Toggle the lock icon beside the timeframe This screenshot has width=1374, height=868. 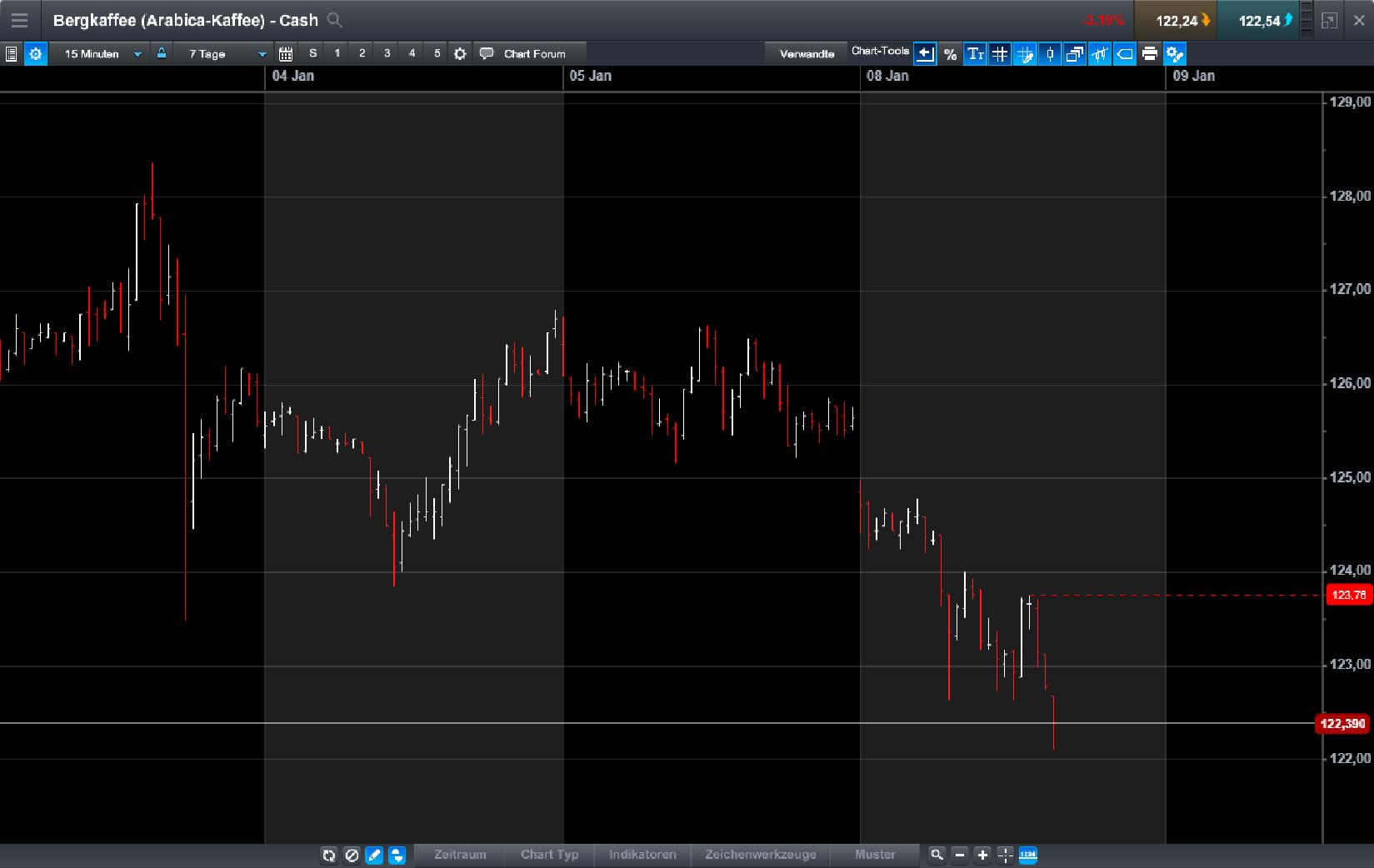[161, 52]
